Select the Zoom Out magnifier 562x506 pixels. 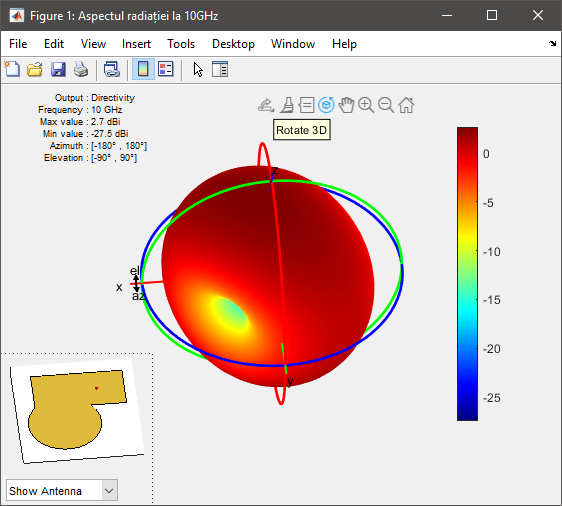(x=386, y=105)
